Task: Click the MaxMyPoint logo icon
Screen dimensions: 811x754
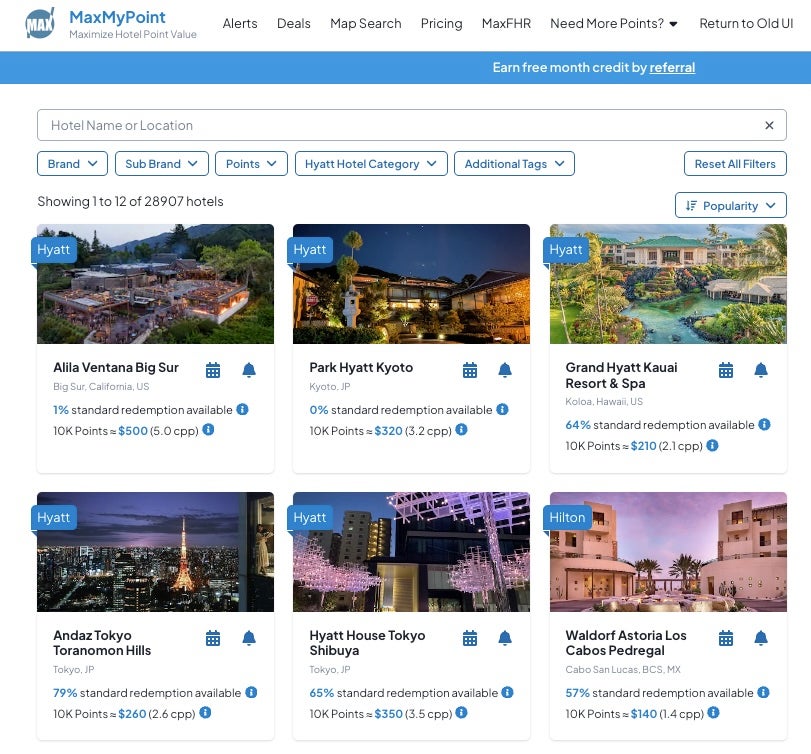Action: point(40,22)
